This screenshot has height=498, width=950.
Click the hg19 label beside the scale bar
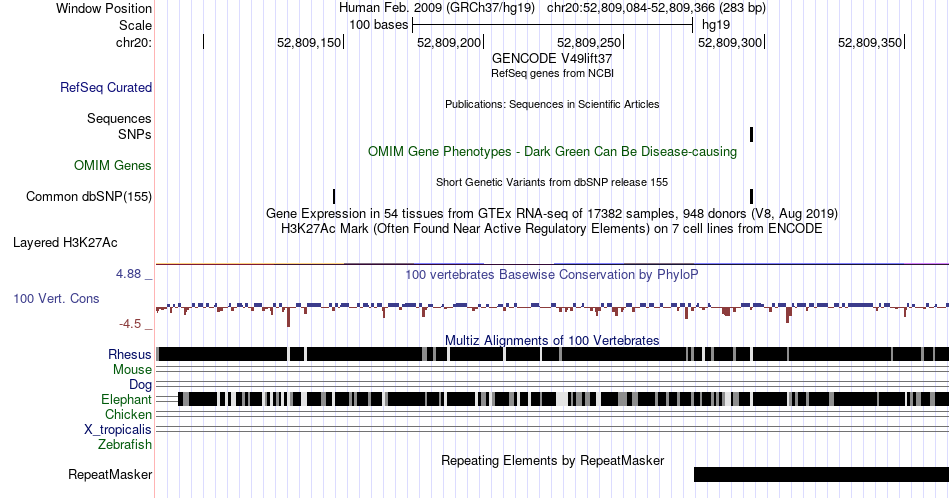(x=716, y=25)
